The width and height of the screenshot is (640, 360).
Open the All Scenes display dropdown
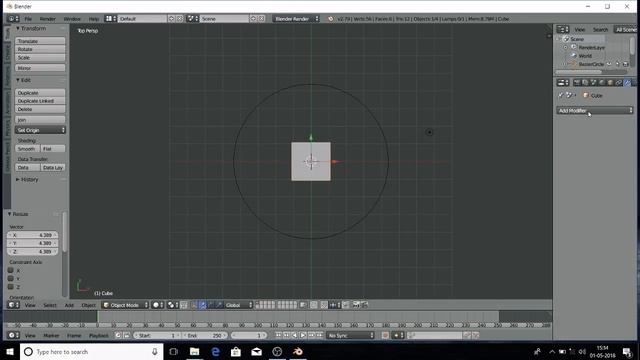(625, 29)
